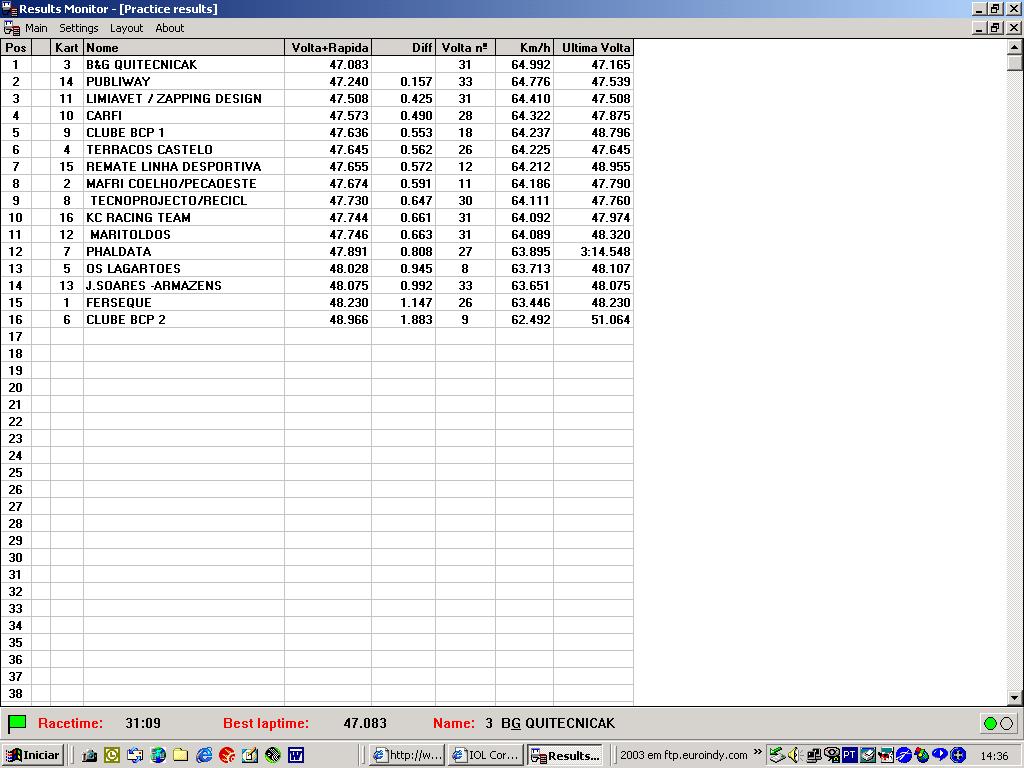Expand hidden toolbar items with double chevron
The width and height of the screenshot is (1024, 768).
(758, 752)
